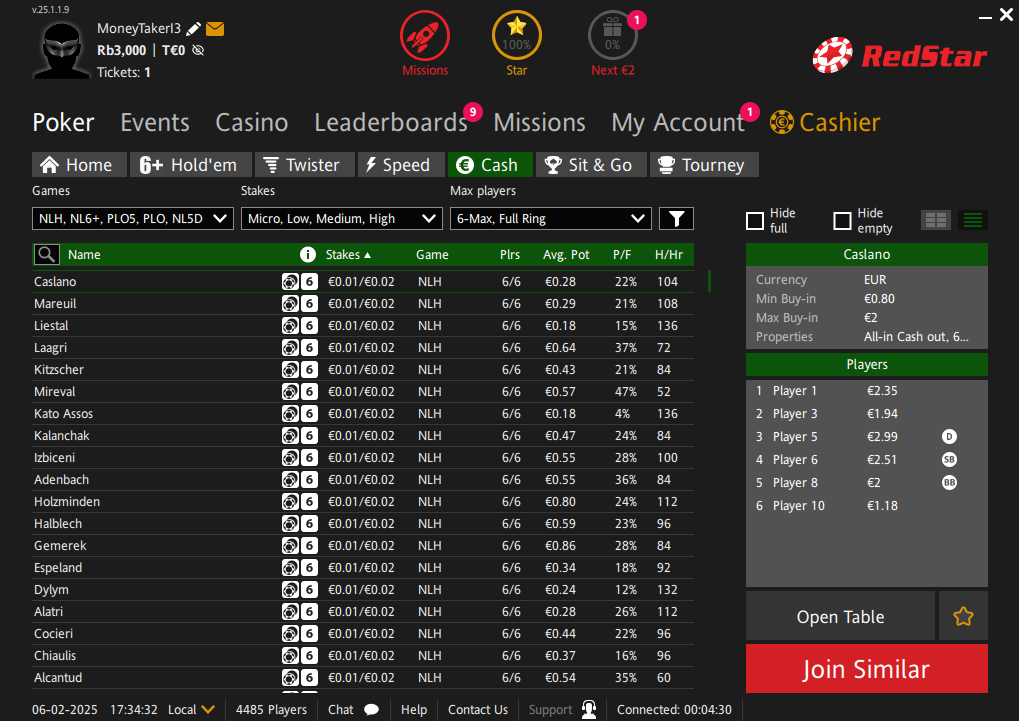
Task: Select the Caslano table row
Action: pos(363,282)
